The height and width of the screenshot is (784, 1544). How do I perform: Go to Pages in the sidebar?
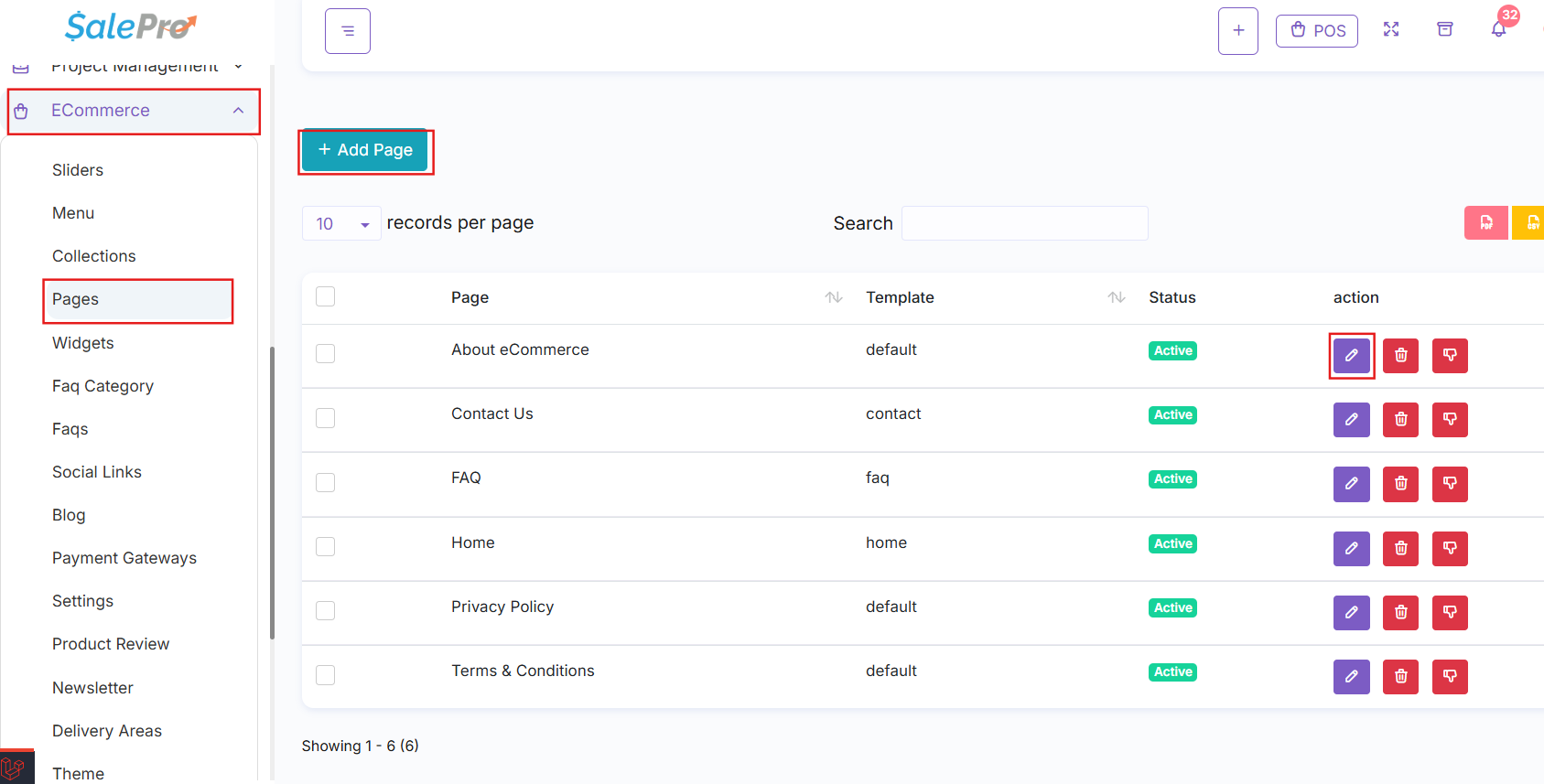point(138,300)
